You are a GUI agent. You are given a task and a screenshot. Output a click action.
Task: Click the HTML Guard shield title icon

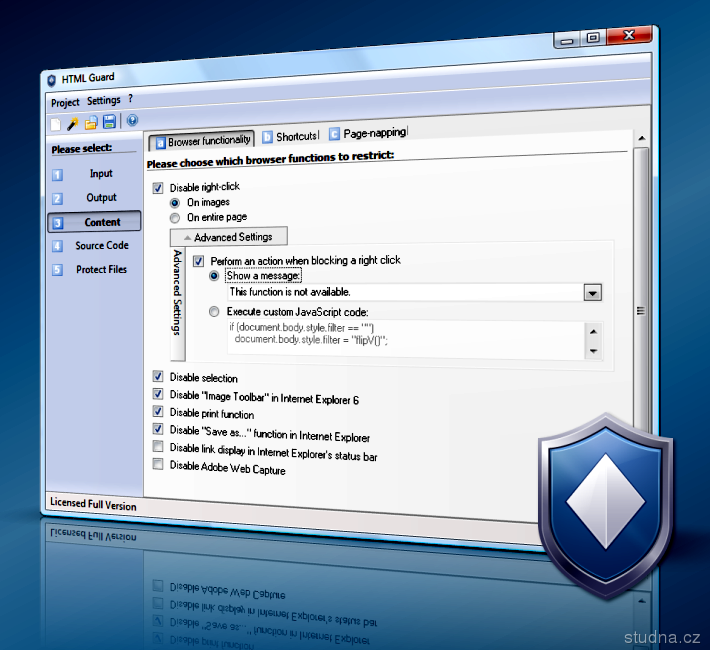(52, 80)
